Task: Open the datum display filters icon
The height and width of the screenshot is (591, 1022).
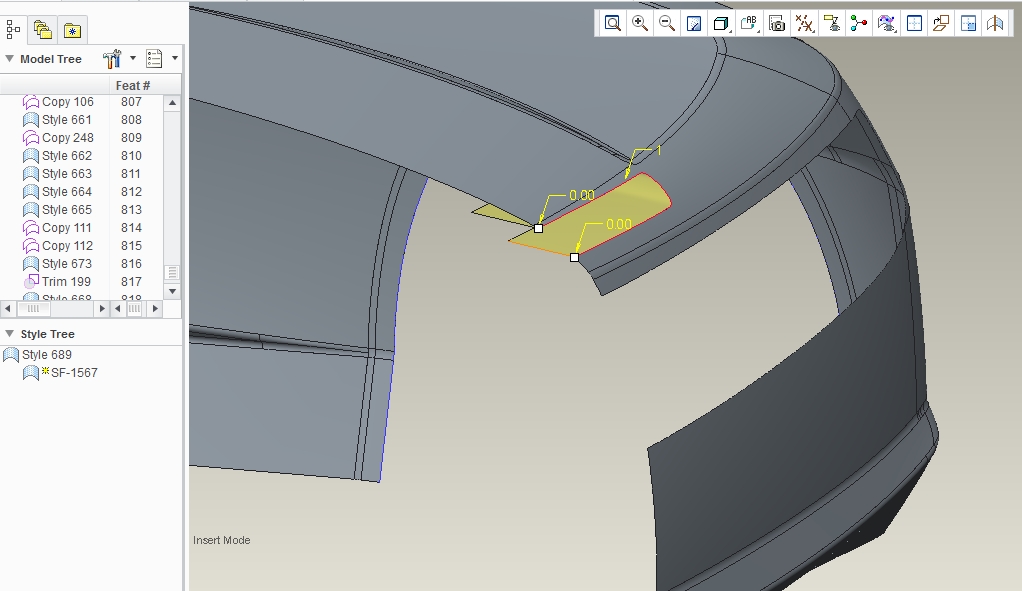Action: [804, 24]
